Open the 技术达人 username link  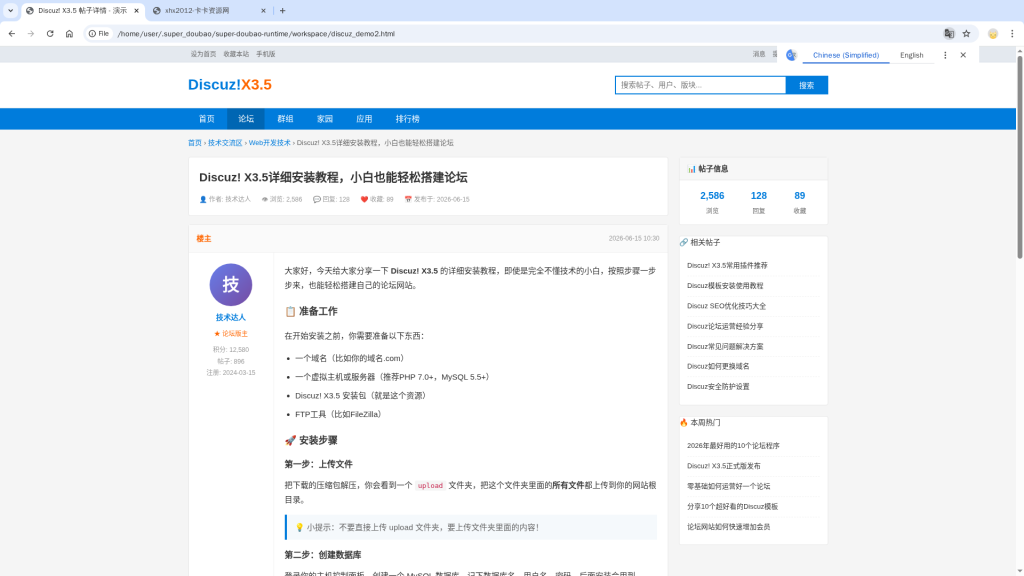pyautogui.click(x=231, y=317)
